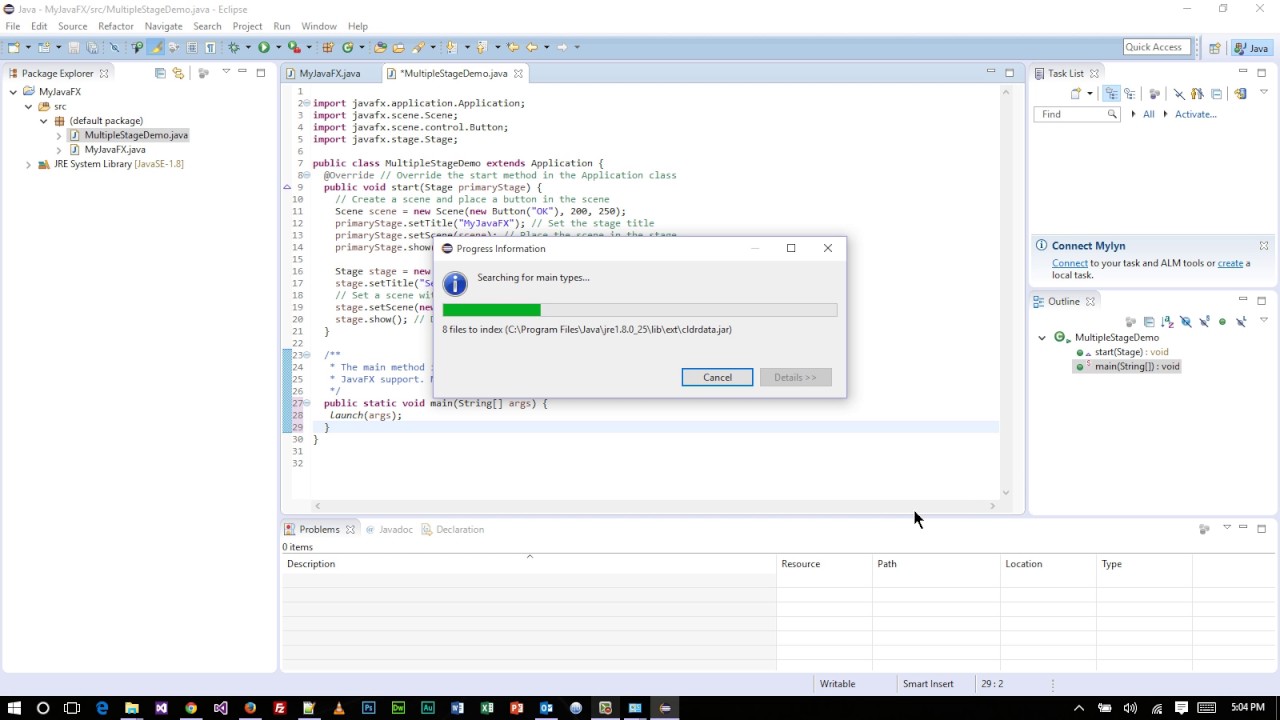The height and width of the screenshot is (720, 1280).
Task: Select the Java perspective button
Action: [x=1251, y=47]
